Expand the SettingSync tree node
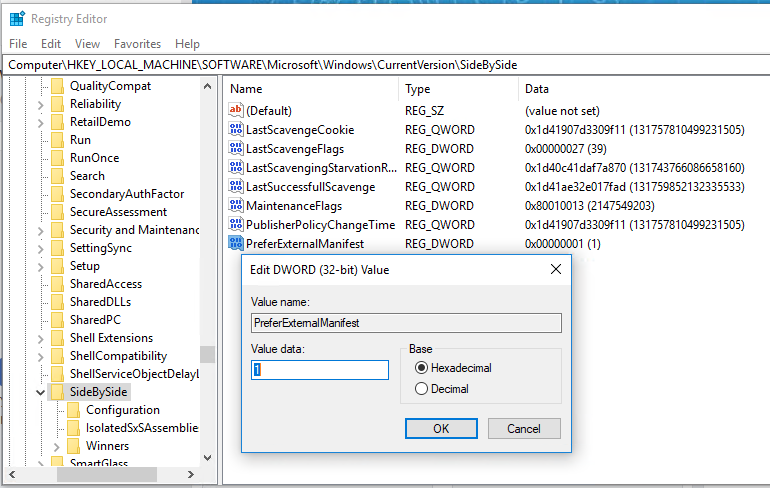770x488 pixels. 41,249
